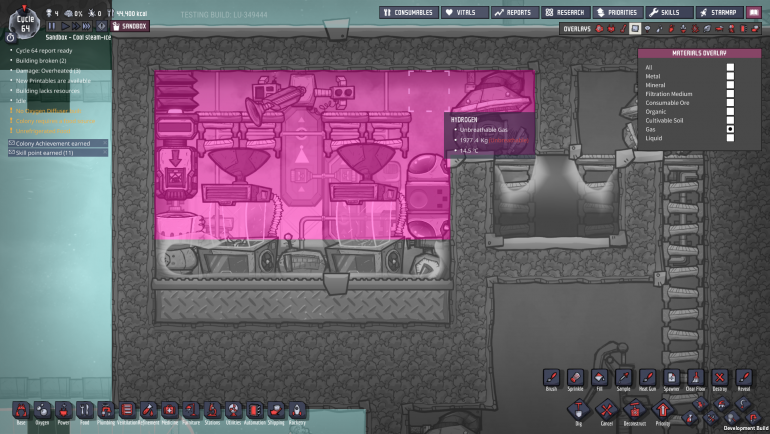The height and width of the screenshot is (434, 770).
Task: Set game speed to normal play
Action: click(65, 26)
